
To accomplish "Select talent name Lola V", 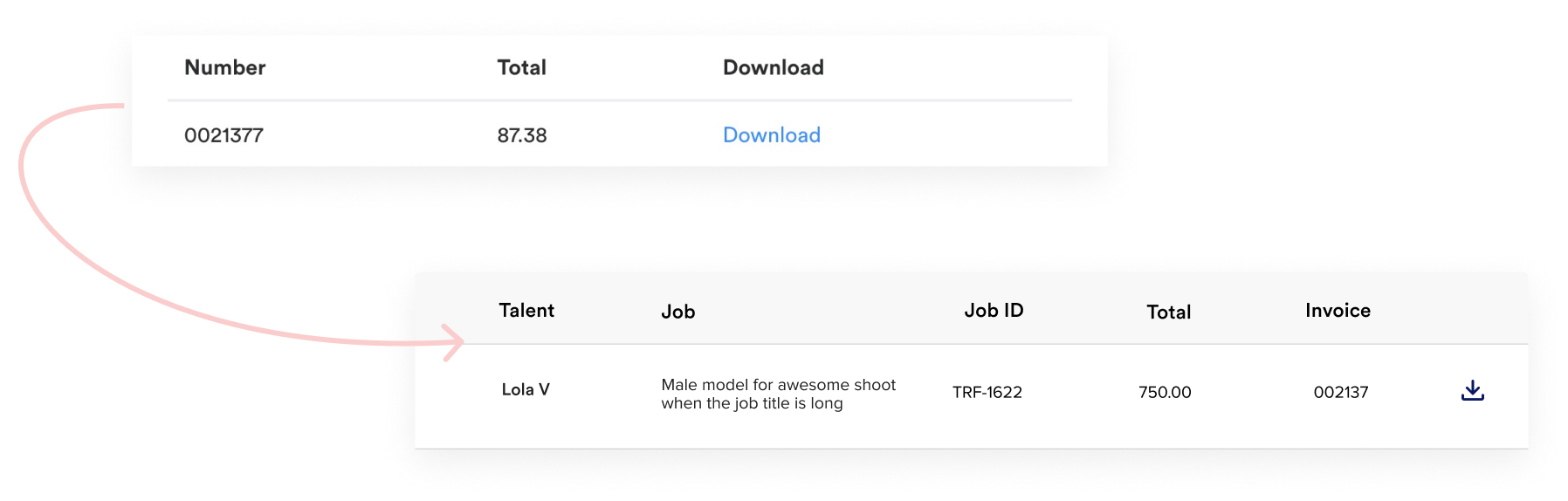I will pyautogui.click(x=526, y=390).
